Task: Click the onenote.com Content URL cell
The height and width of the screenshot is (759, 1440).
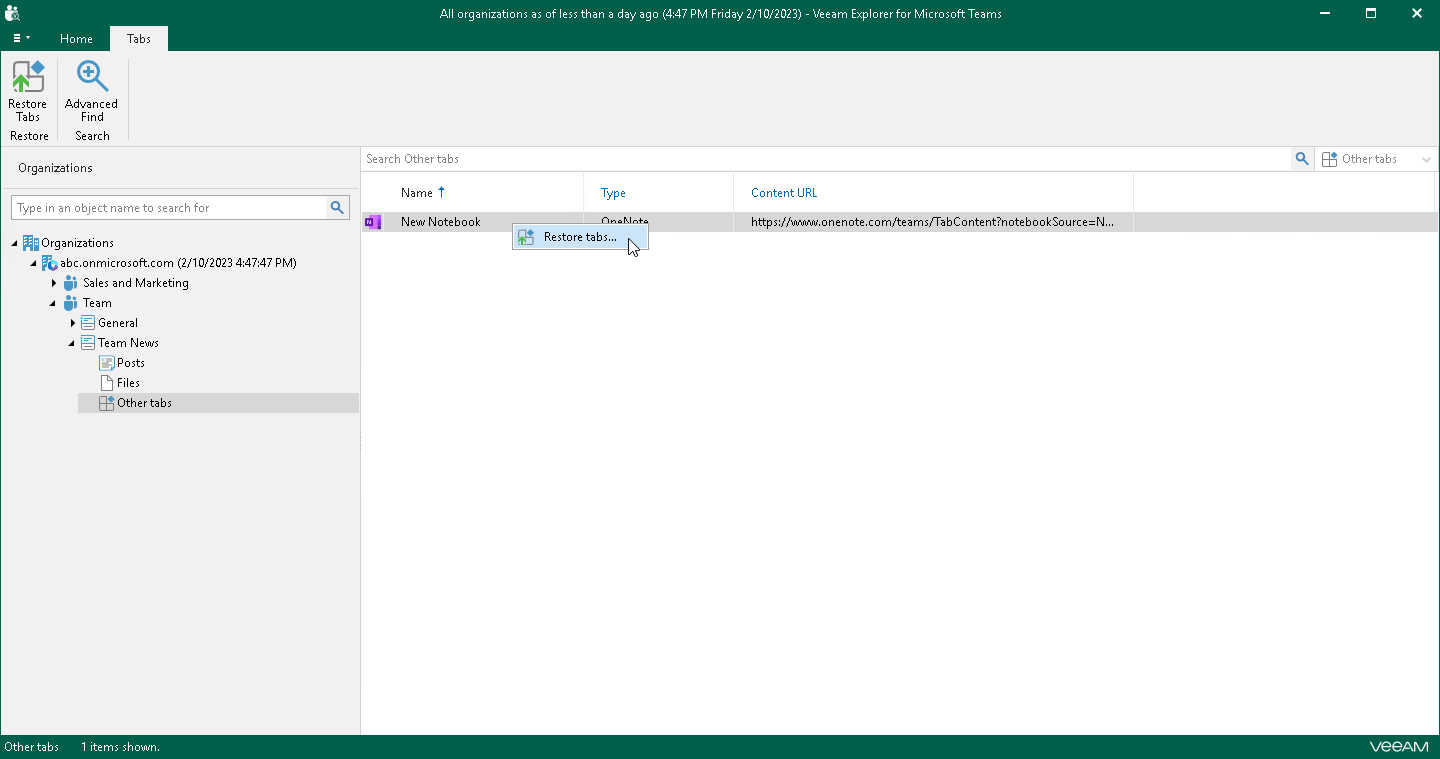Action: (933, 222)
